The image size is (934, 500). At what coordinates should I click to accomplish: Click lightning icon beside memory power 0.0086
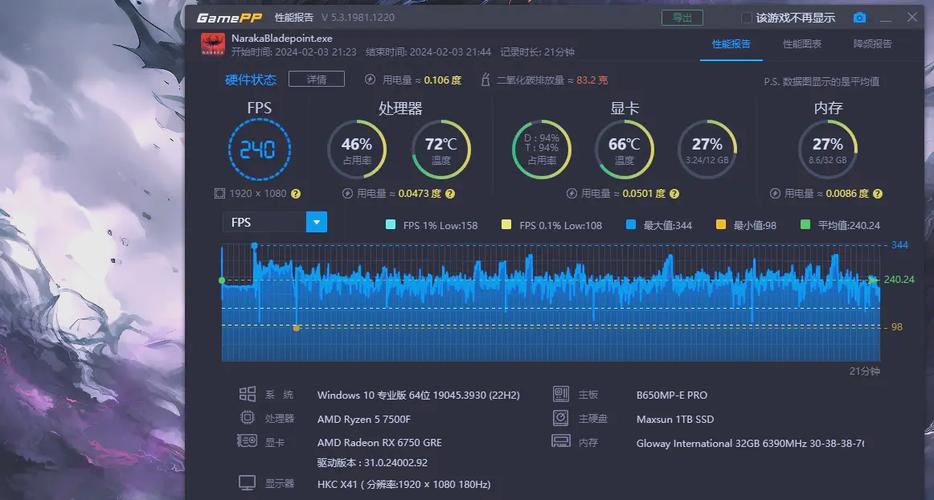[x=775, y=194]
